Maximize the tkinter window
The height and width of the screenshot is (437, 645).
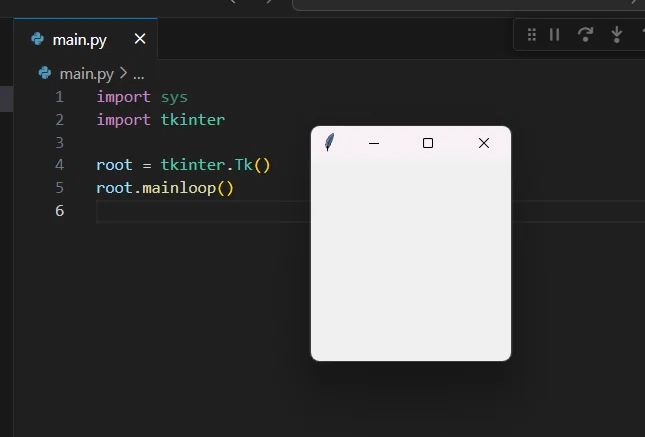428,143
